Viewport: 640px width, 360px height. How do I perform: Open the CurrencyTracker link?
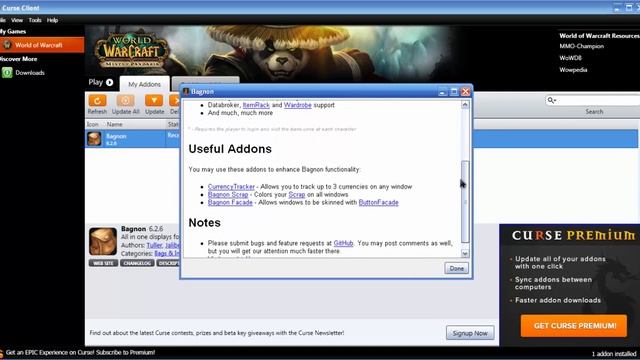[x=231, y=187]
